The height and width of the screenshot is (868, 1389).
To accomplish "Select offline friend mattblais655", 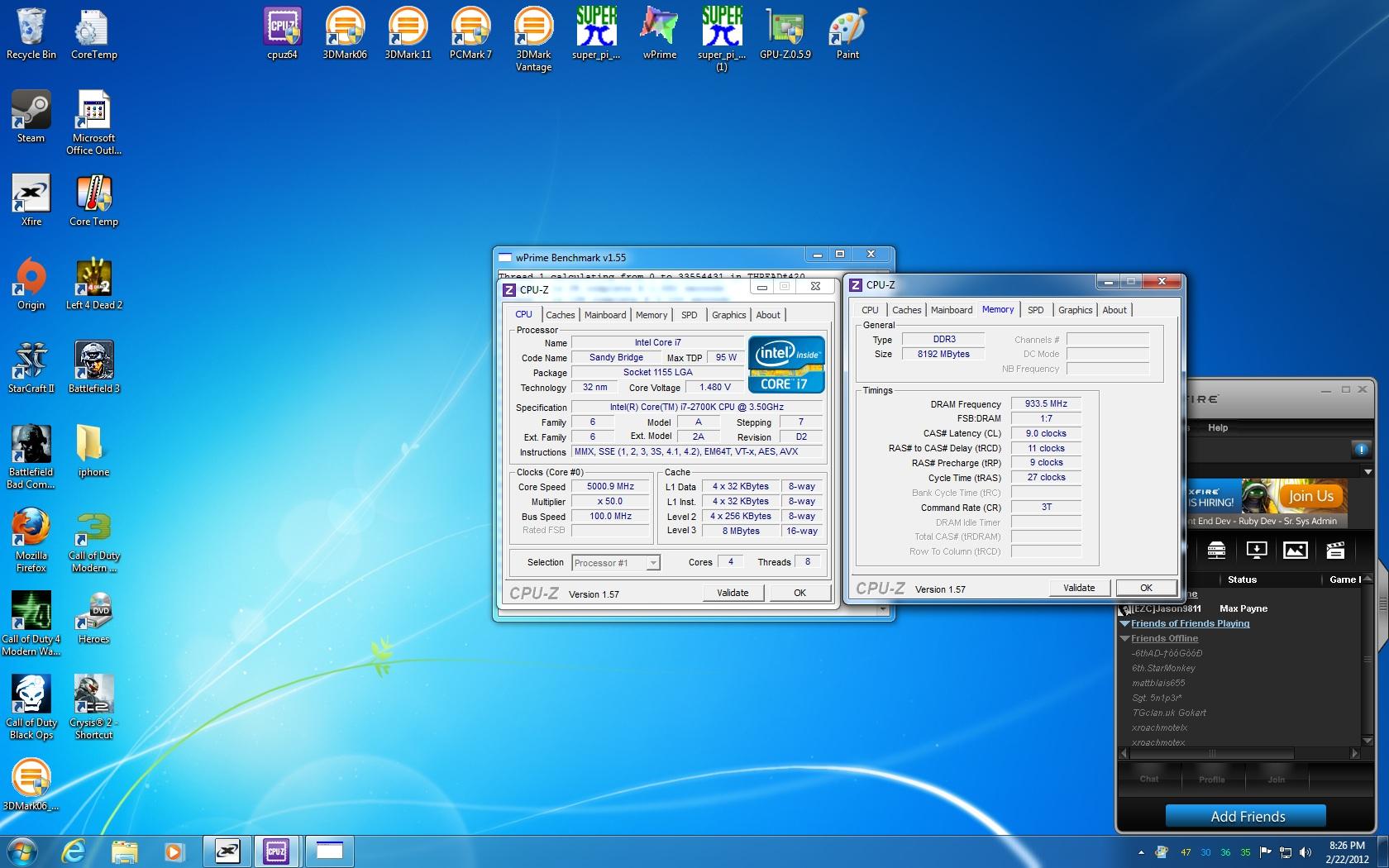I will pyautogui.click(x=1158, y=683).
